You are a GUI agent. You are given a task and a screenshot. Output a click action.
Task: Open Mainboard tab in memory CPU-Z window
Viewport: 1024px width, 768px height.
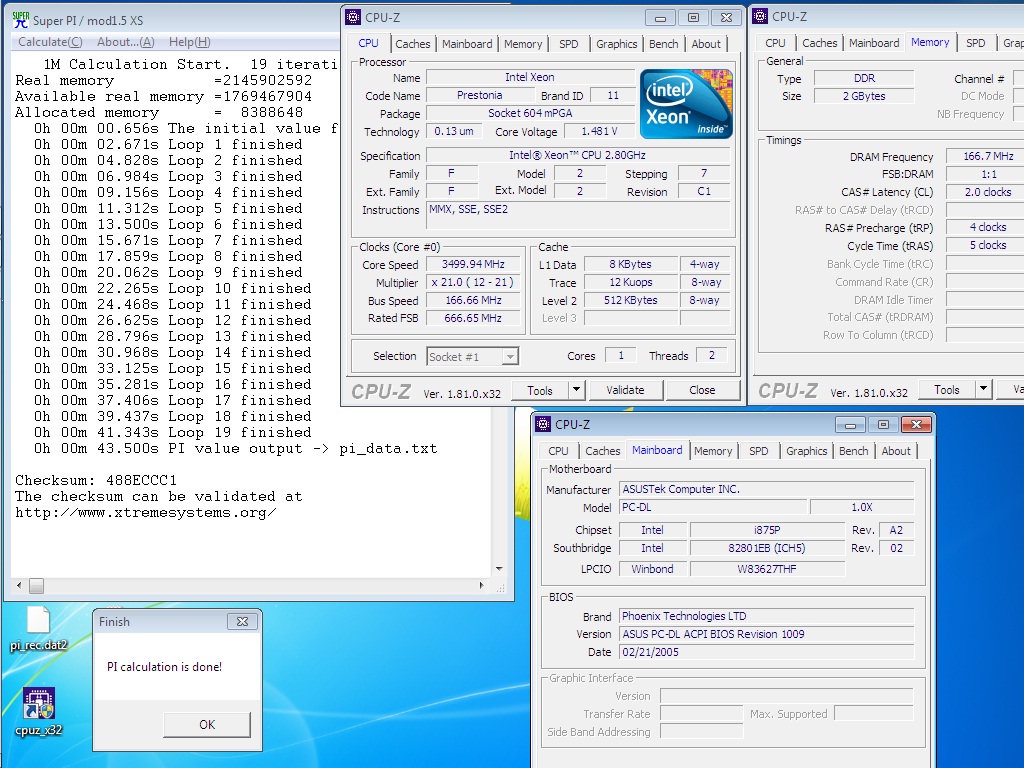874,43
